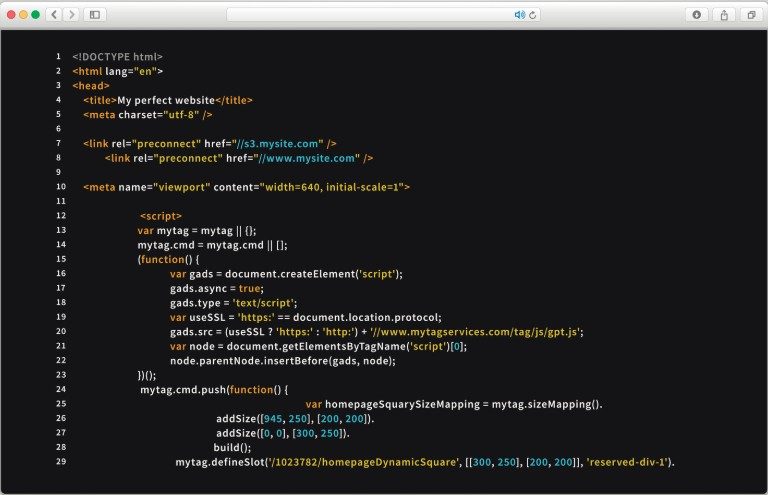Click '/1023782/homepageDynamicSquare' string

click(362, 462)
